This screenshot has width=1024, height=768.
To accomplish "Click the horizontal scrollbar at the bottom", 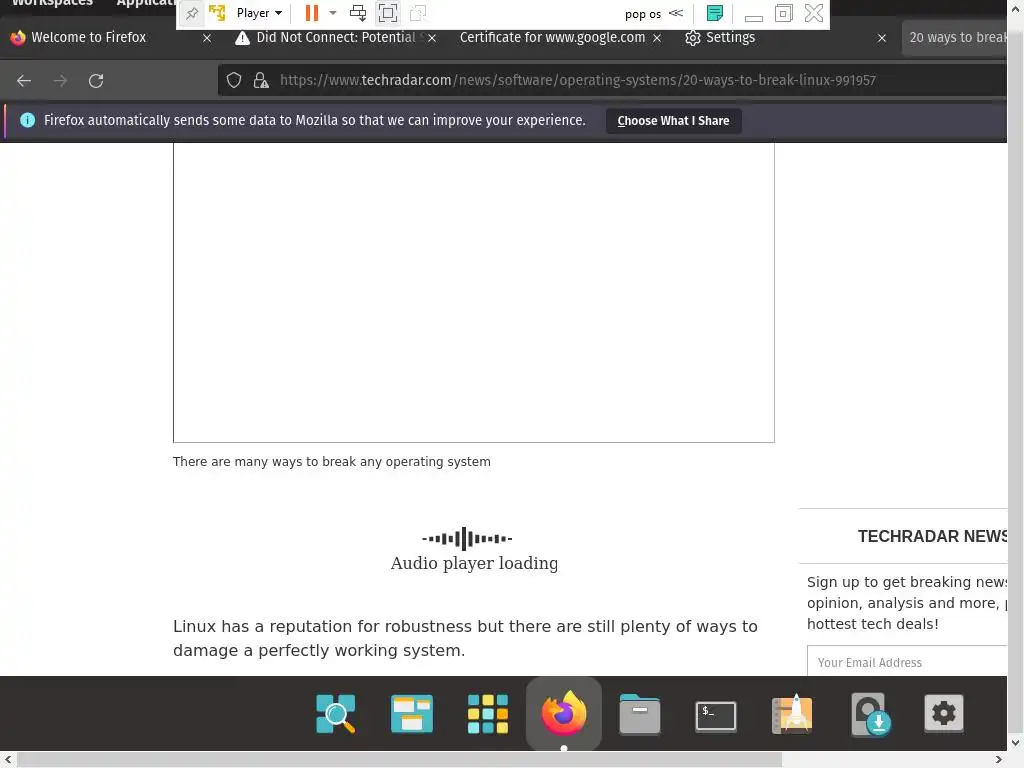I will coord(400,760).
